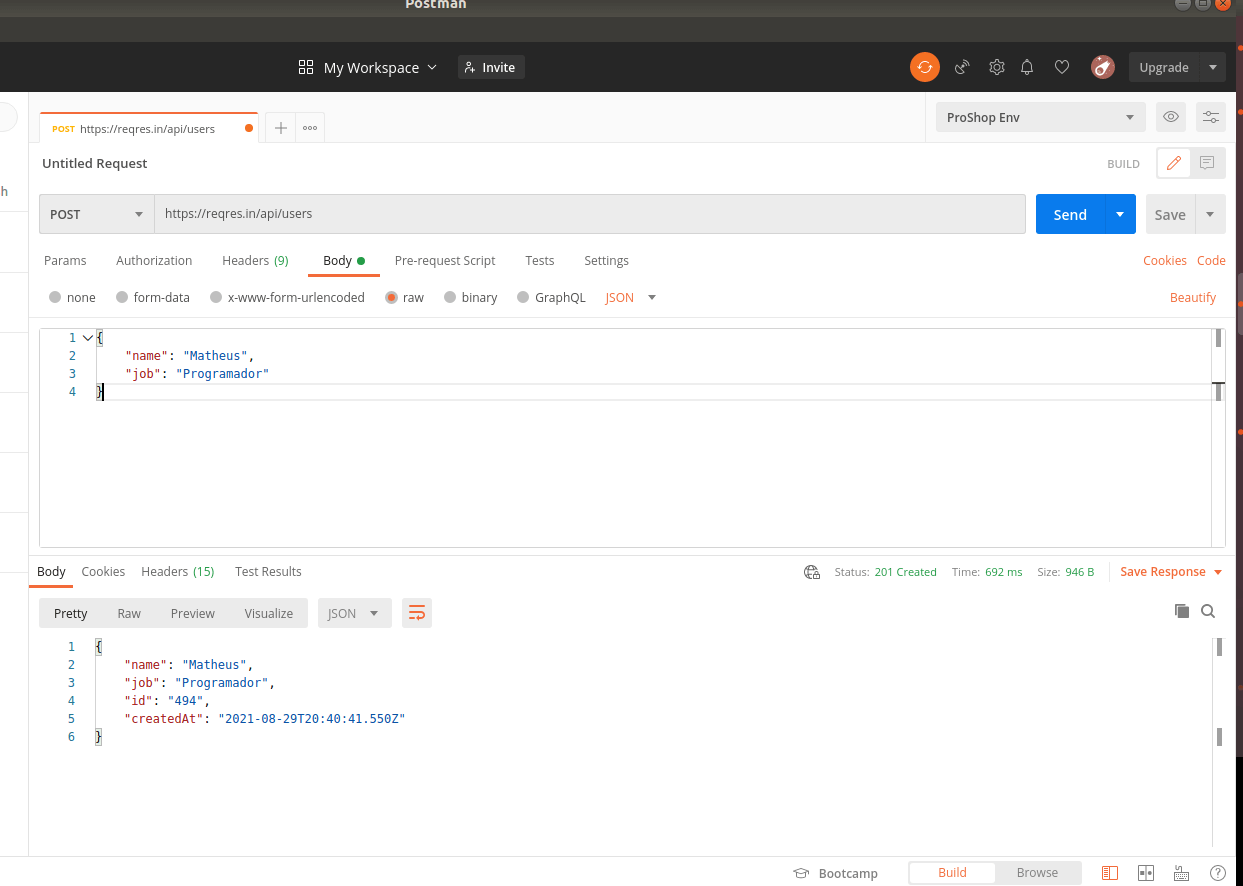Open the user avatar menu

click(x=1103, y=67)
